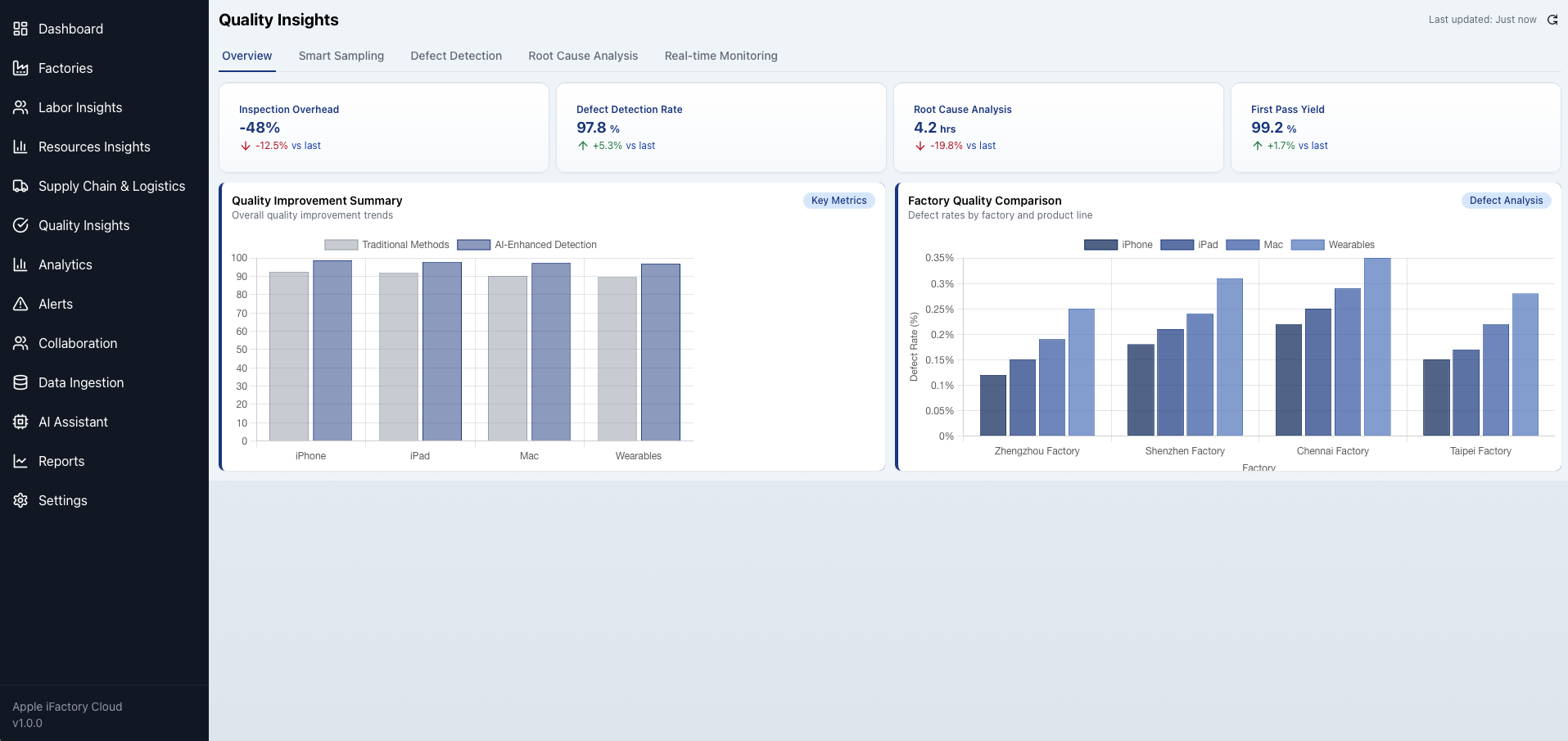The image size is (1568, 741).
Task: Click the Inspection Overhead metric card
Action: pos(384,128)
